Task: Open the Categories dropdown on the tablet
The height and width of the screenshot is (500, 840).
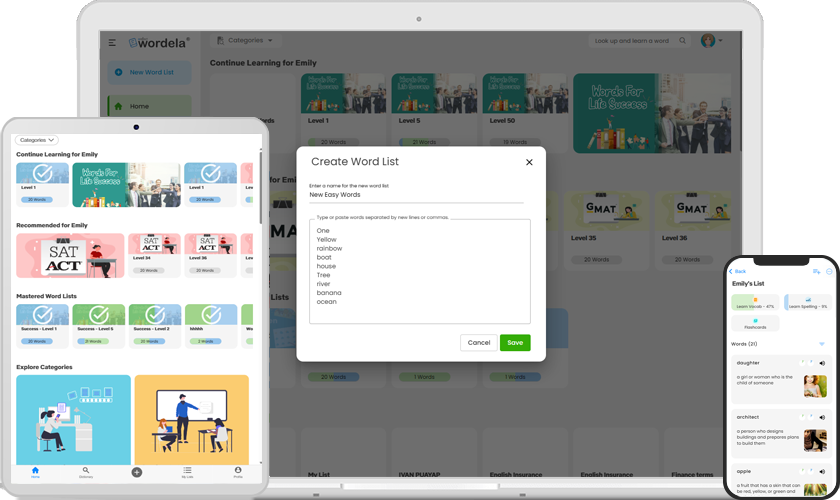Action: [37, 140]
